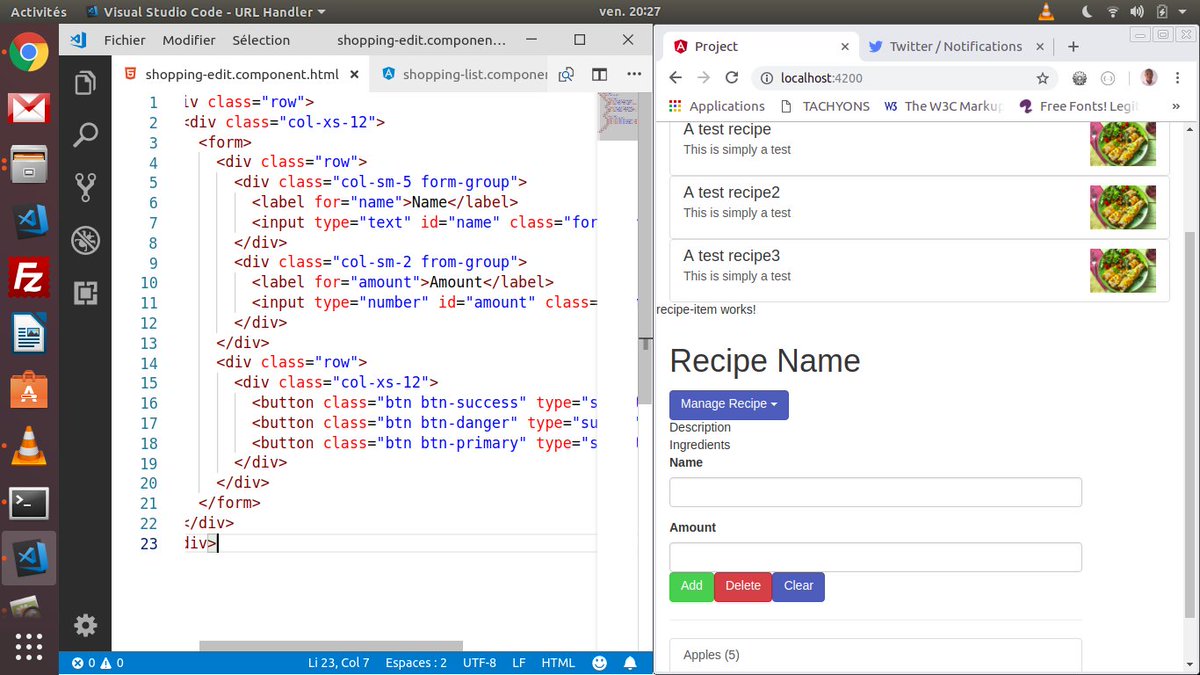The width and height of the screenshot is (1200, 675).
Task: Open The W3C Markup bookmark
Action: tap(944, 106)
